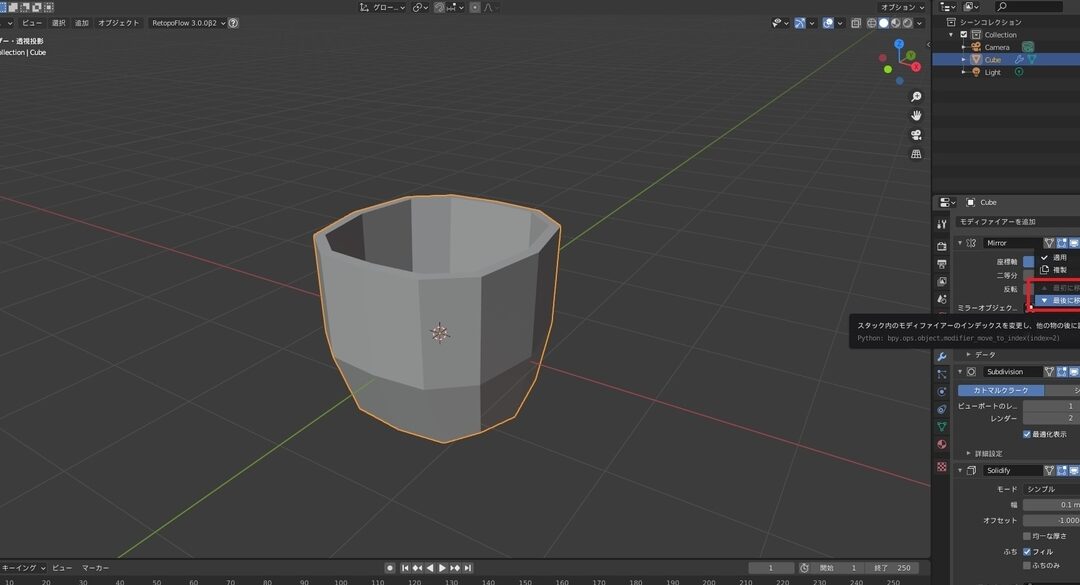Open the オブジェクト menu in the header
This screenshot has height=585, width=1080.
pyautogui.click(x=118, y=23)
